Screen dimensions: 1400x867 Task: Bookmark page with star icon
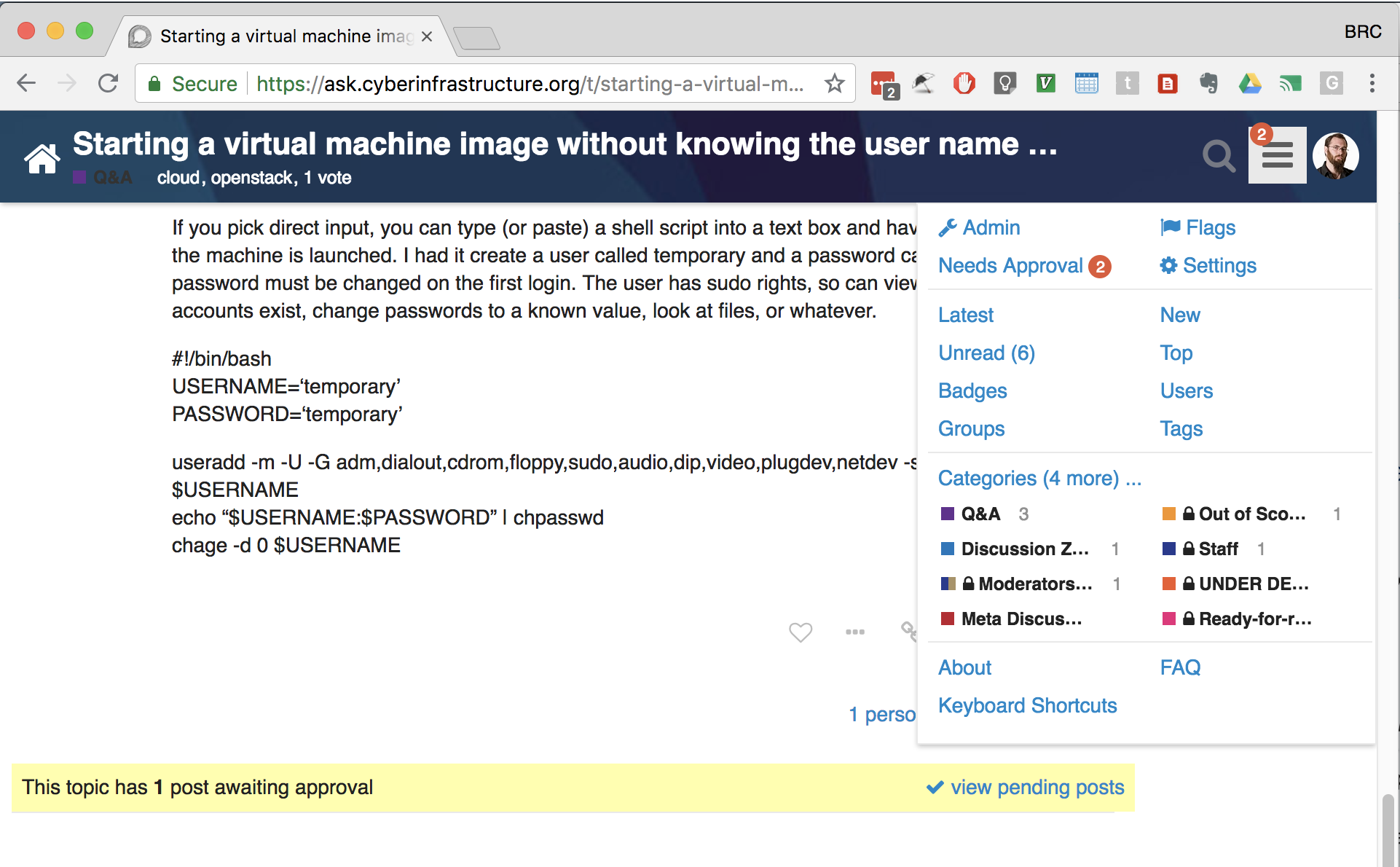(834, 83)
